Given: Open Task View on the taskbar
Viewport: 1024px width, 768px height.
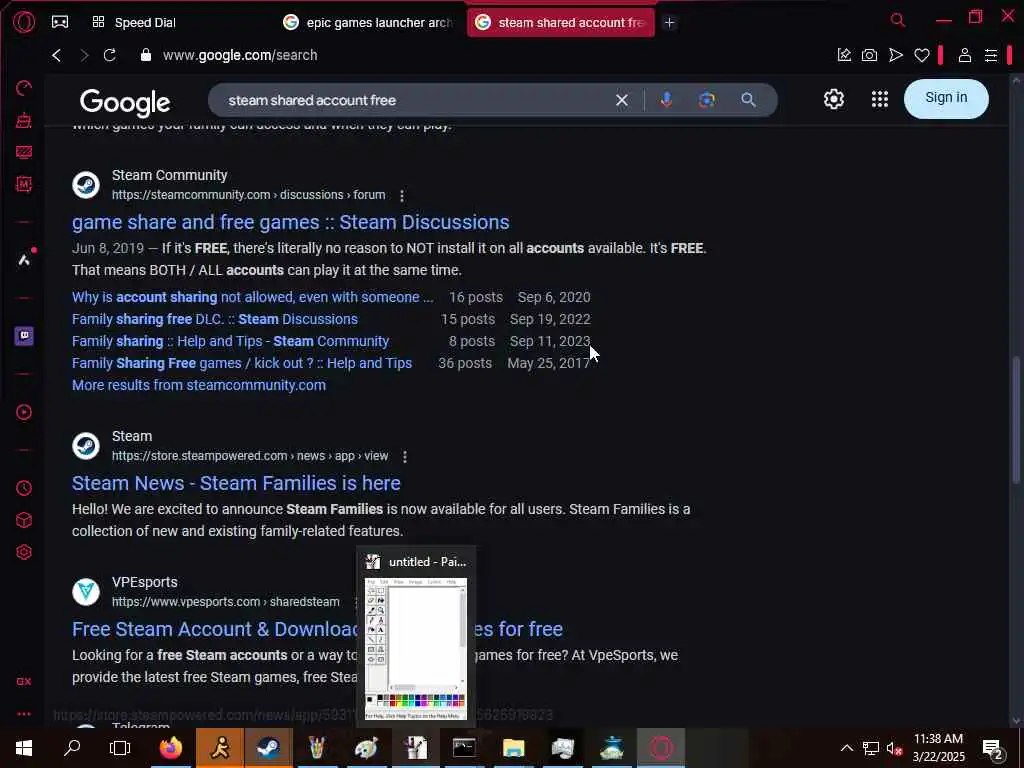Looking at the screenshot, I should pos(120,748).
